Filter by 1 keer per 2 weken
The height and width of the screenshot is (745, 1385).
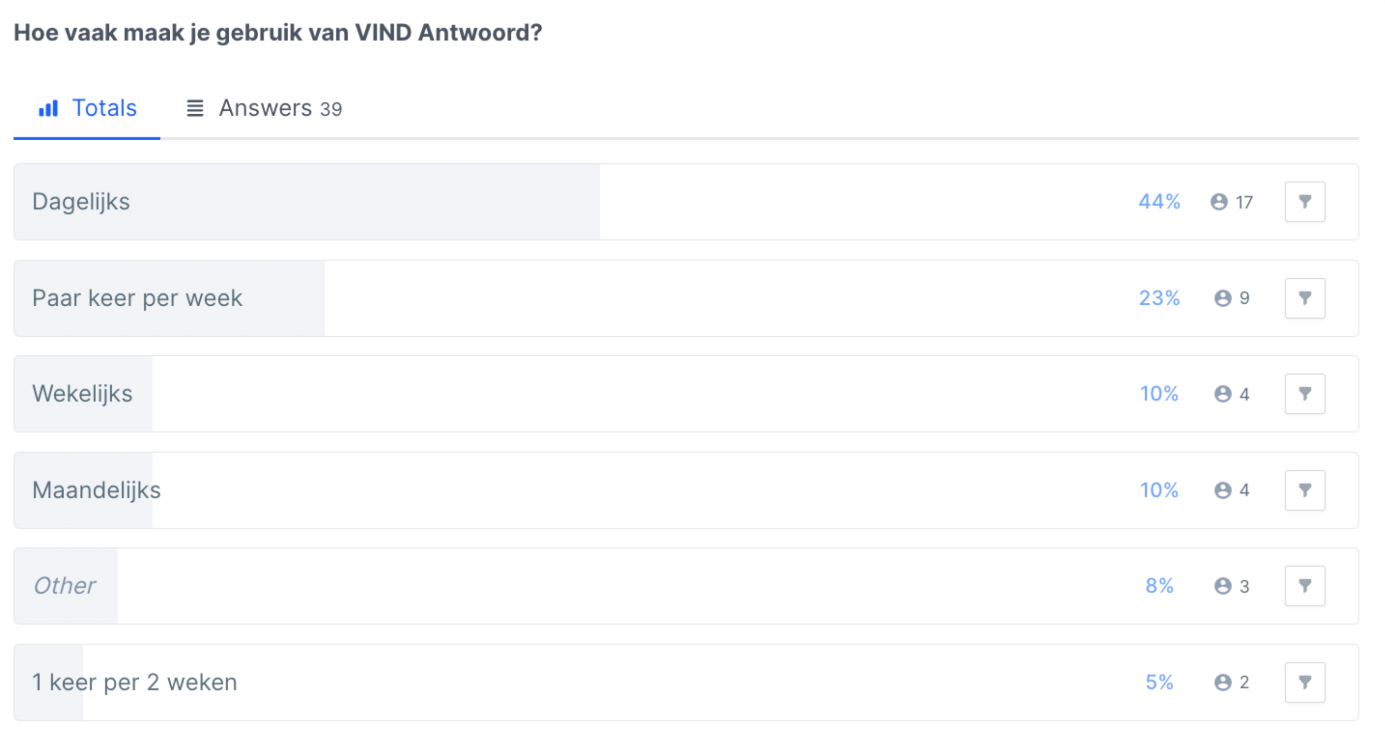pyautogui.click(x=1304, y=682)
